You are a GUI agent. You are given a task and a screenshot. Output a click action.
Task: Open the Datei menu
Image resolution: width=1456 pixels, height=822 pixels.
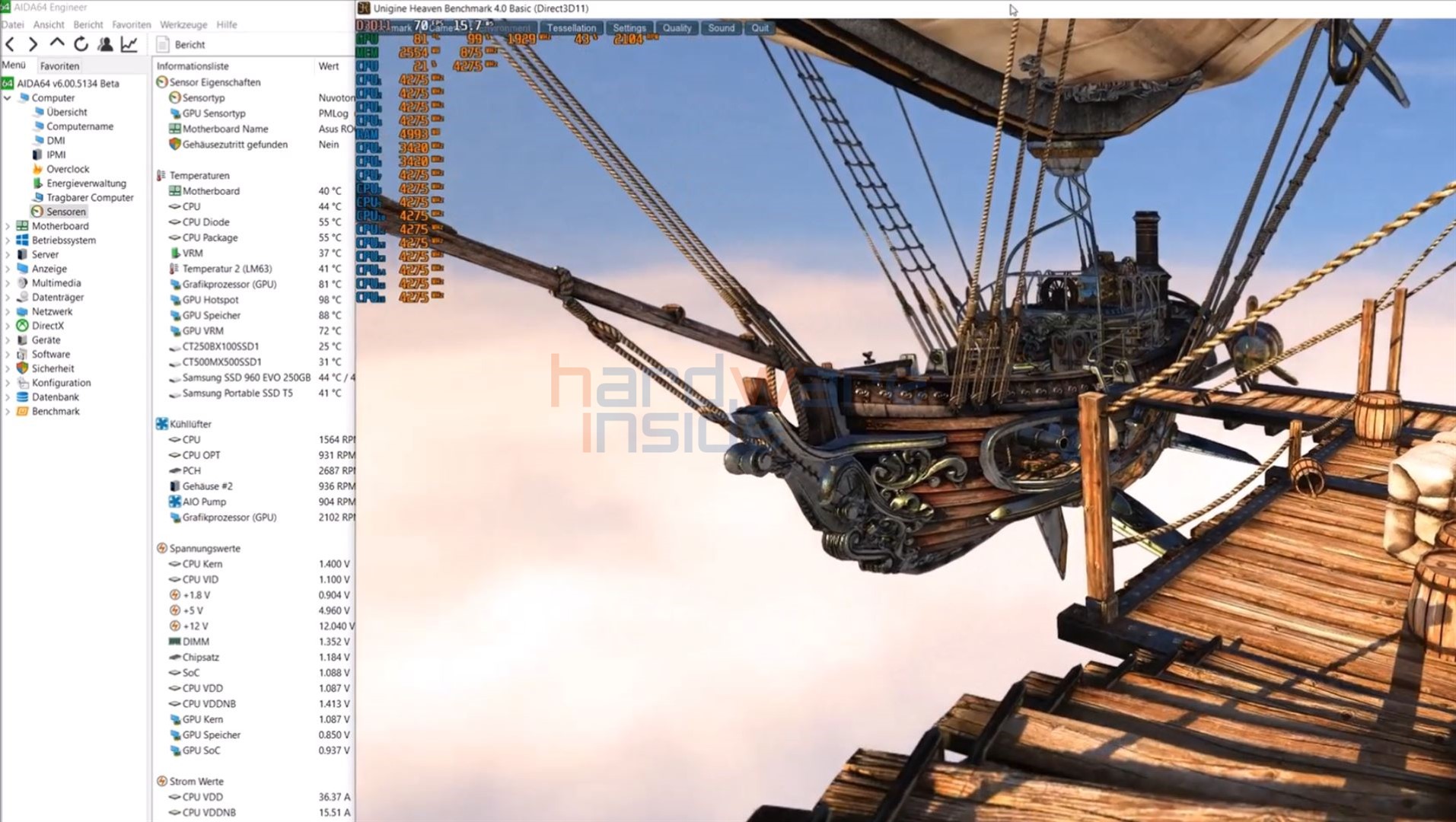point(12,24)
